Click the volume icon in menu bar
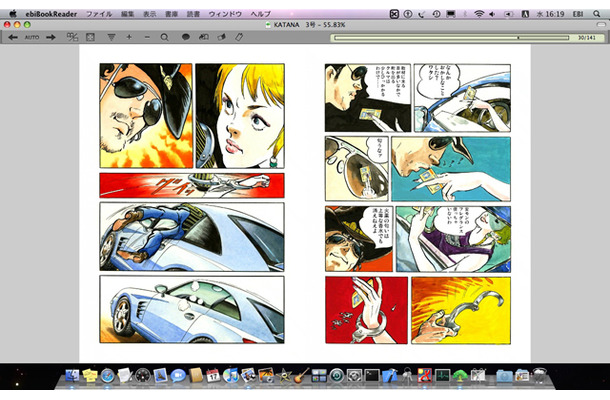Image resolution: width=610 pixels, height=400 pixels. click(x=493, y=14)
